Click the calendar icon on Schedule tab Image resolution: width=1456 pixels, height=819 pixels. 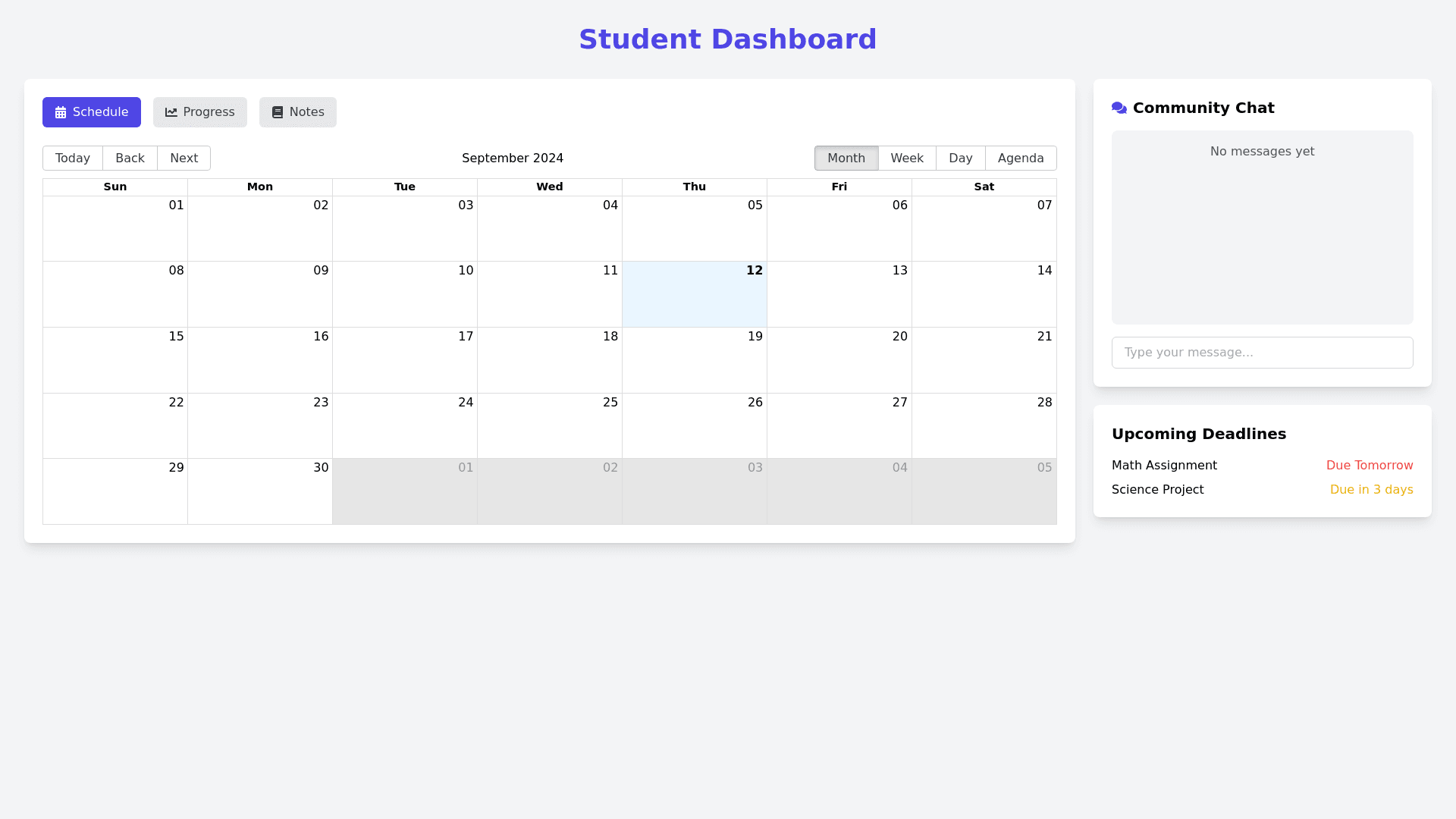pos(61,112)
